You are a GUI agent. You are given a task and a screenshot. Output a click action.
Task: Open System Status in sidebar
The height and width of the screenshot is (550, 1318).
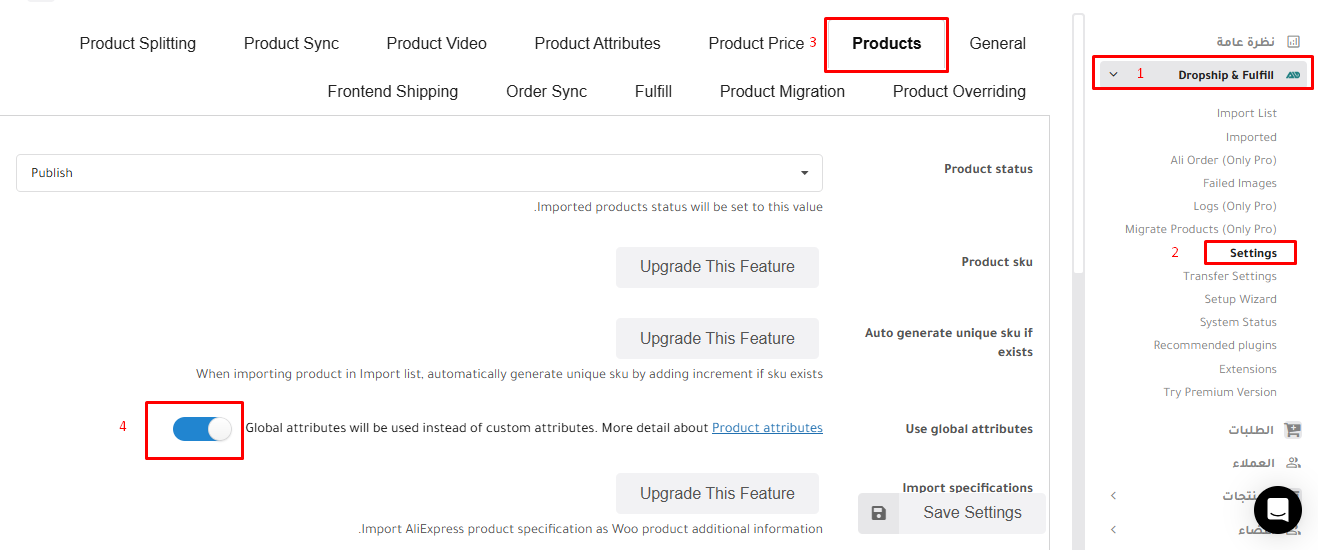point(1238,322)
